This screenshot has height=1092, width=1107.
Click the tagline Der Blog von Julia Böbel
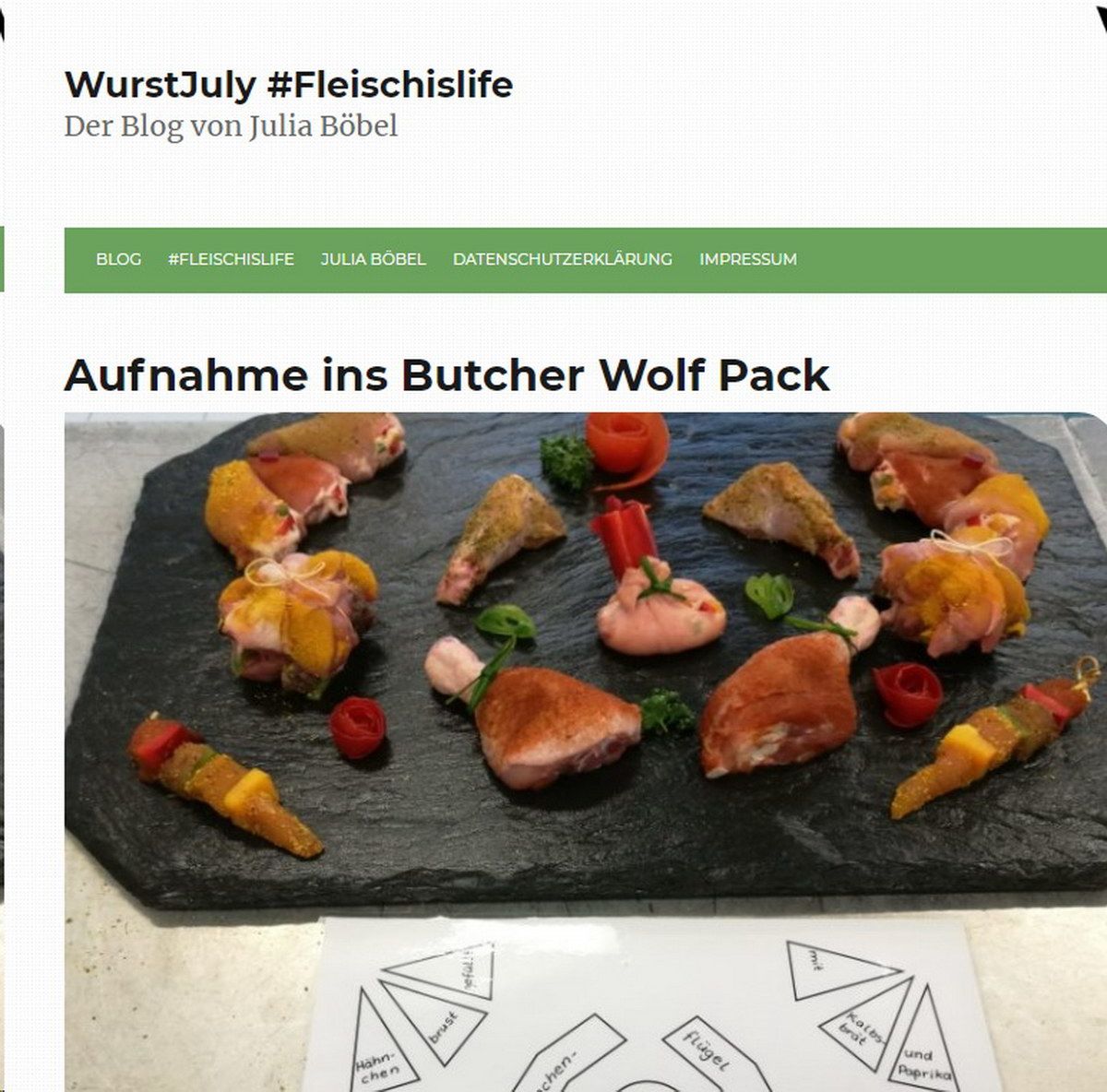[x=231, y=126]
